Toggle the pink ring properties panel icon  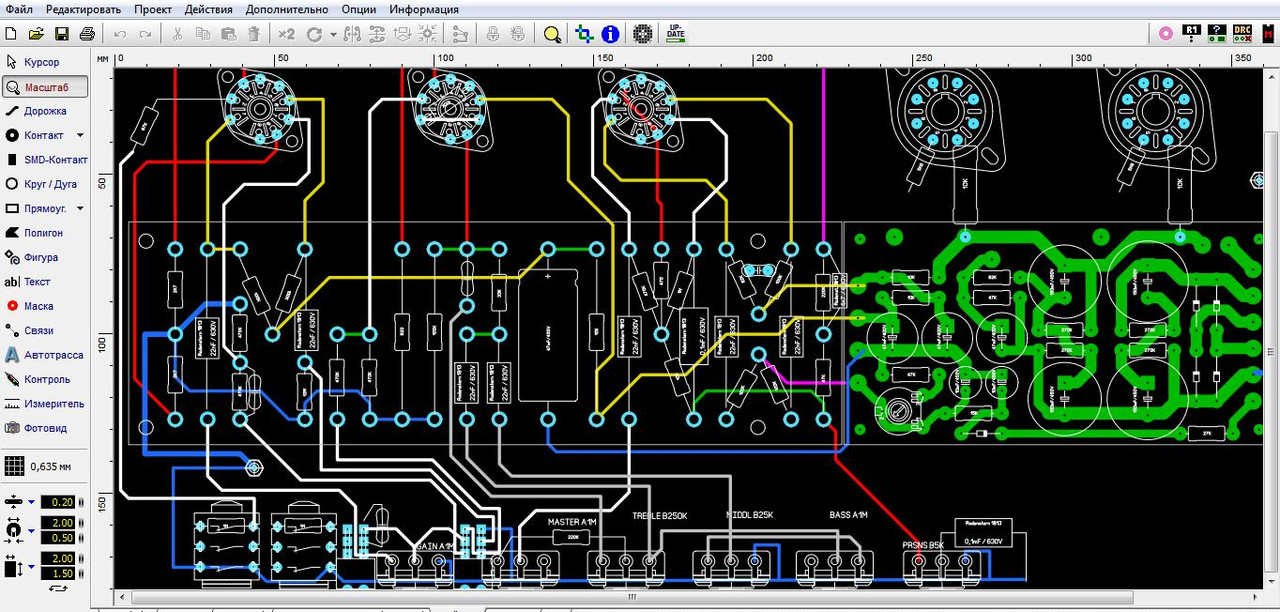[x=1165, y=34]
